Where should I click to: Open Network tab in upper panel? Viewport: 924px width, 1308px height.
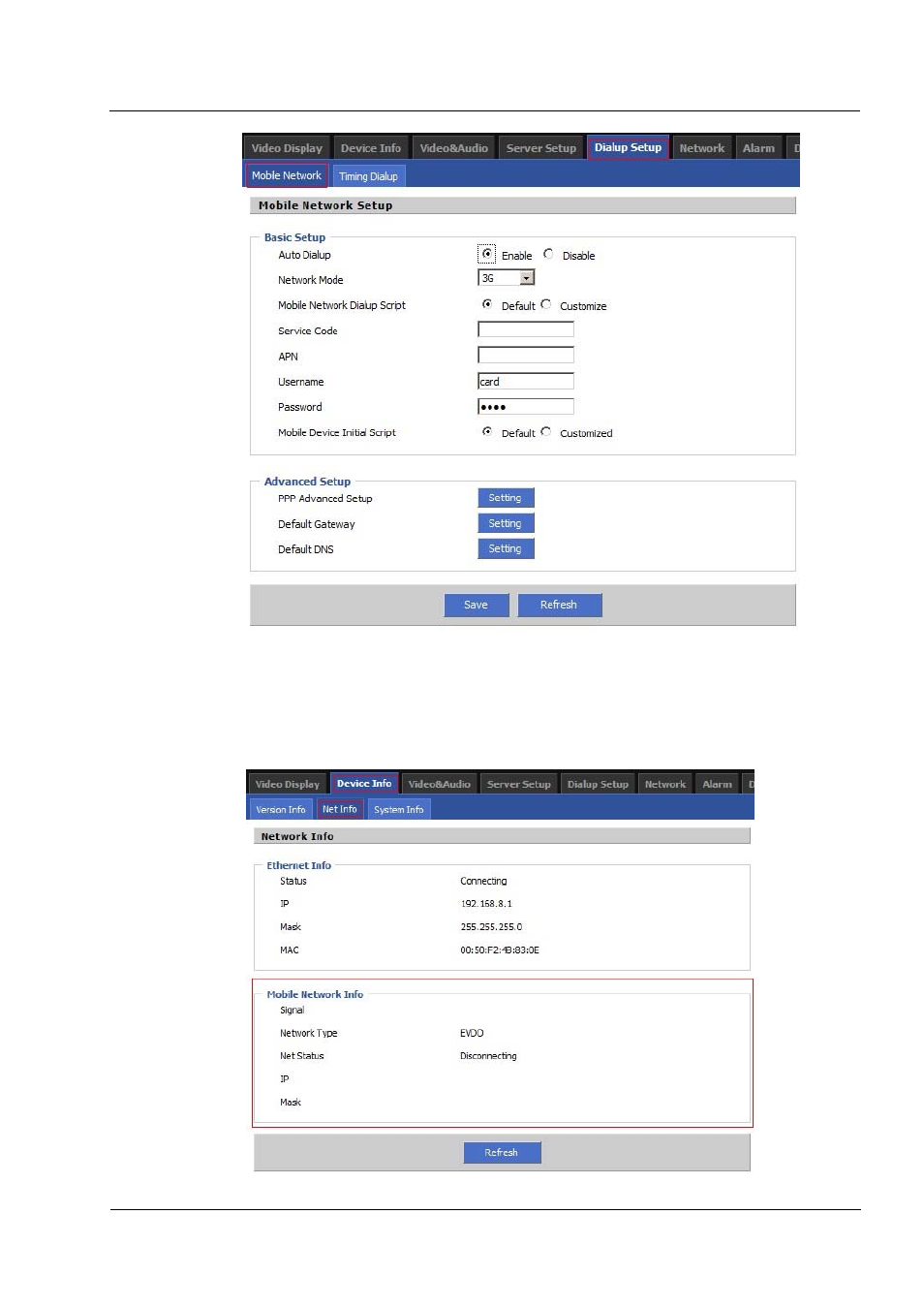pyautogui.click(x=702, y=148)
